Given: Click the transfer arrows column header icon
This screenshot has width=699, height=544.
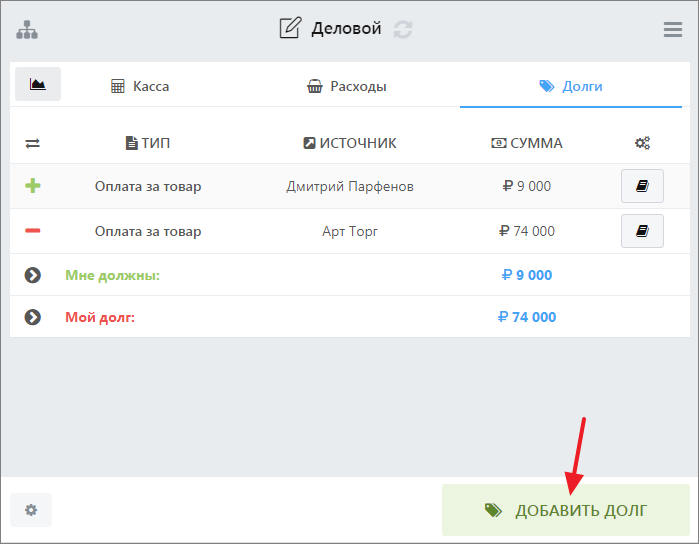Looking at the screenshot, I should [x=32, y=144].
